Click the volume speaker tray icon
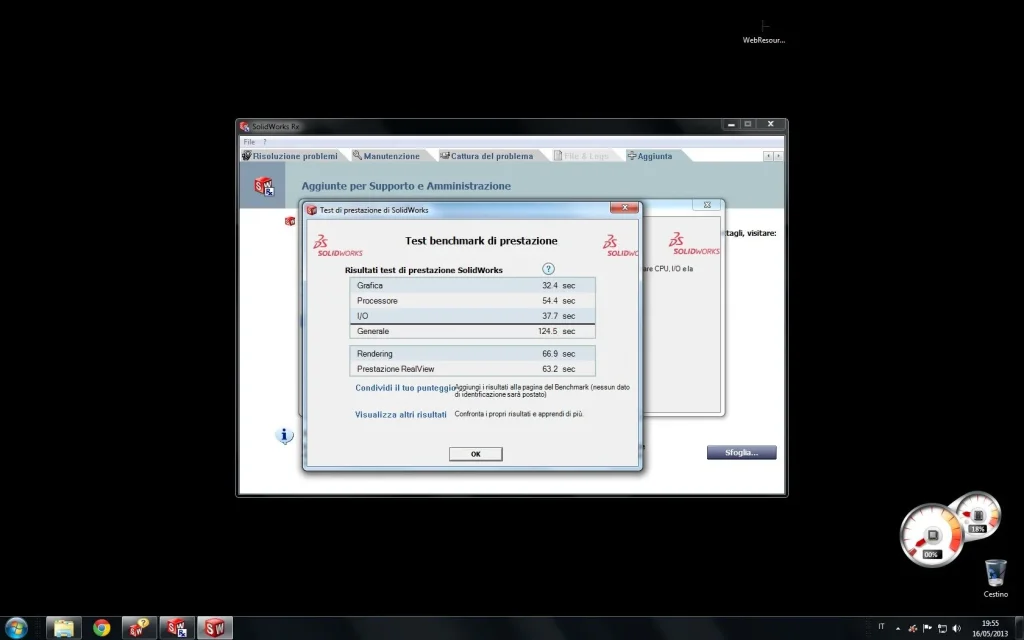The image size is (1024, 640). (957, 628)
